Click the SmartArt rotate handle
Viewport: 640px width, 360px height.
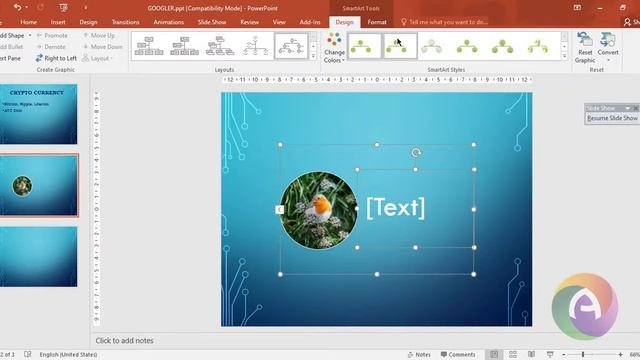(416, 153)
